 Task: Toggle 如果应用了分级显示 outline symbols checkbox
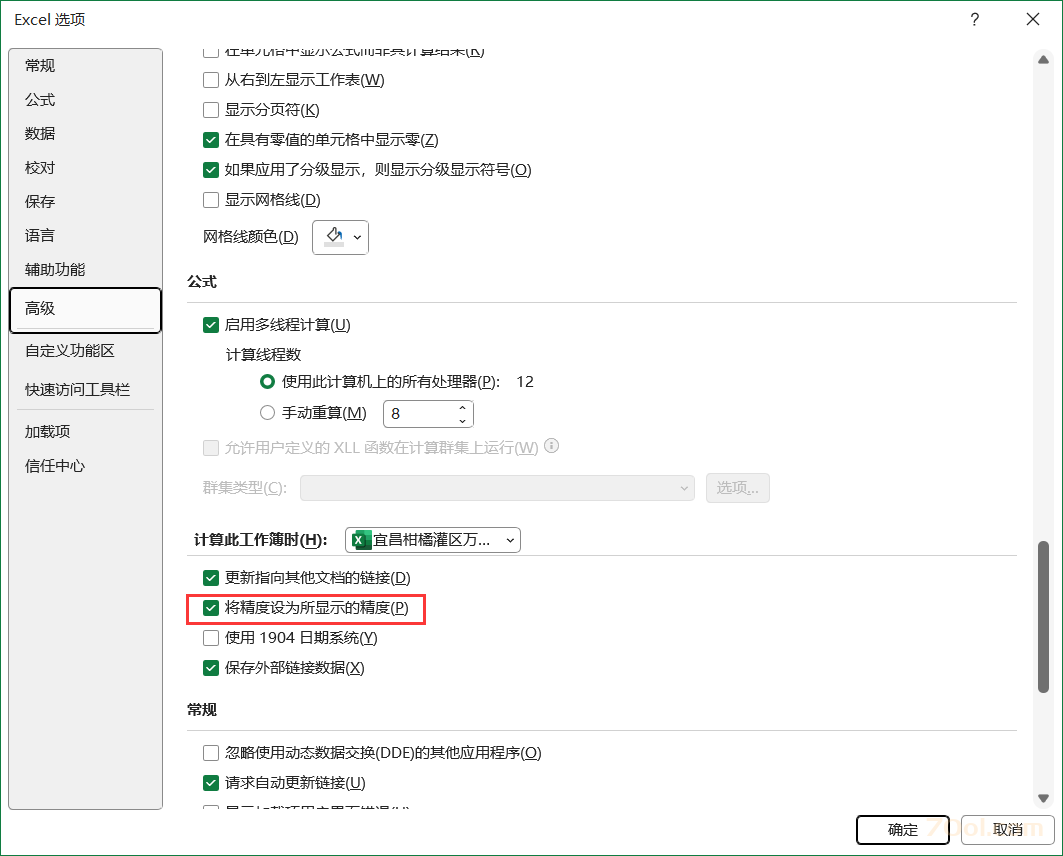click(211, 170)
